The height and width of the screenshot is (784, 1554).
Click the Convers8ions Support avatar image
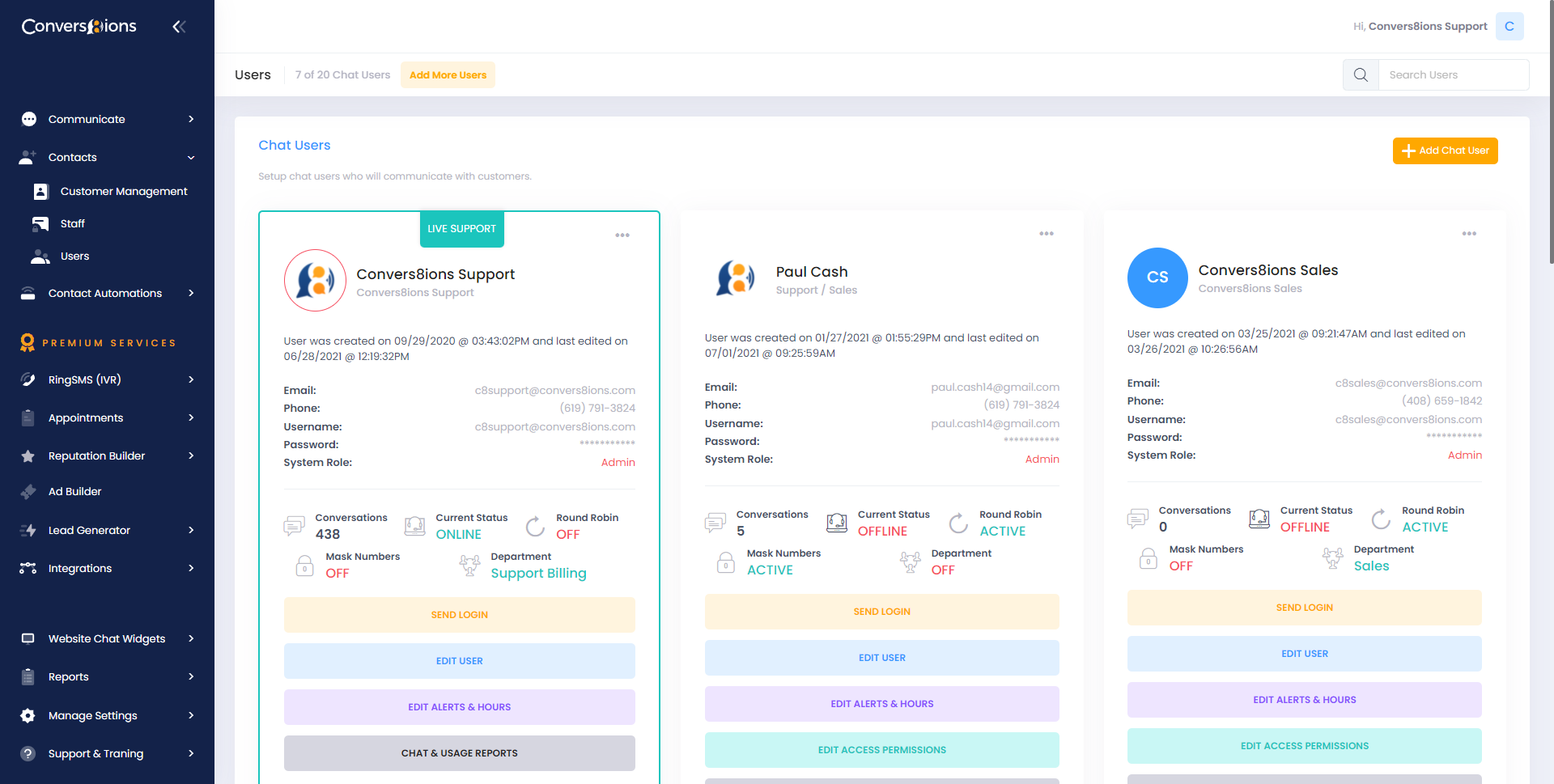coord(315,281)
